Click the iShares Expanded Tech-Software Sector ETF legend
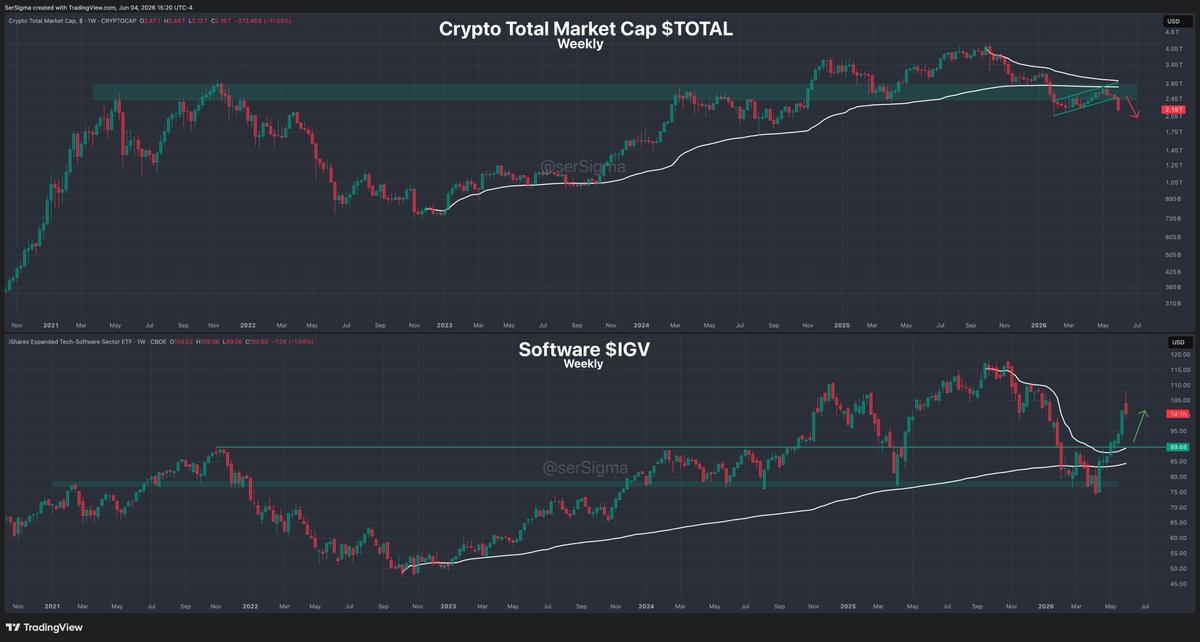 (85, 343)
